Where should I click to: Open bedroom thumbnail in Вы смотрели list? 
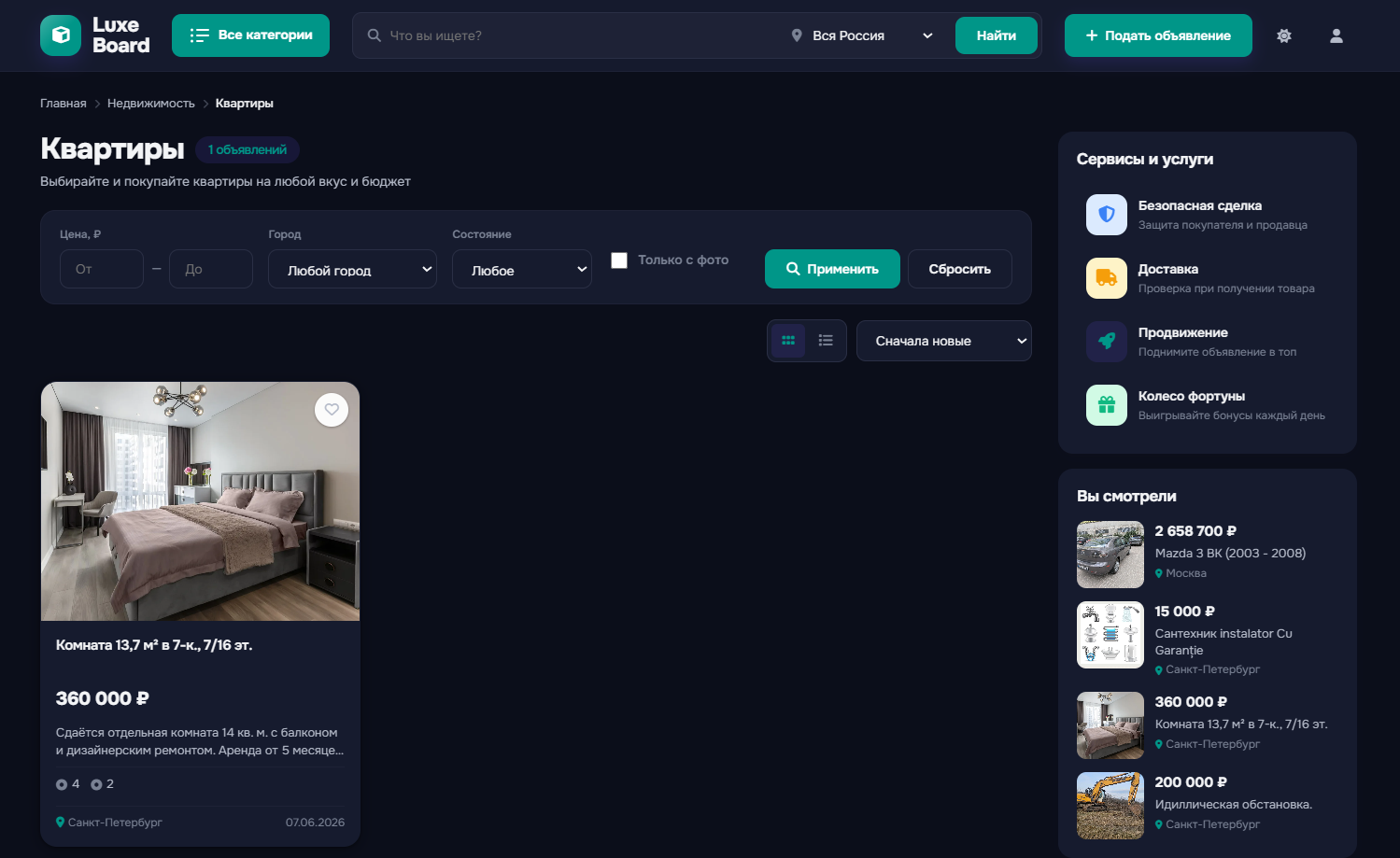click(x=1110, y=725)
